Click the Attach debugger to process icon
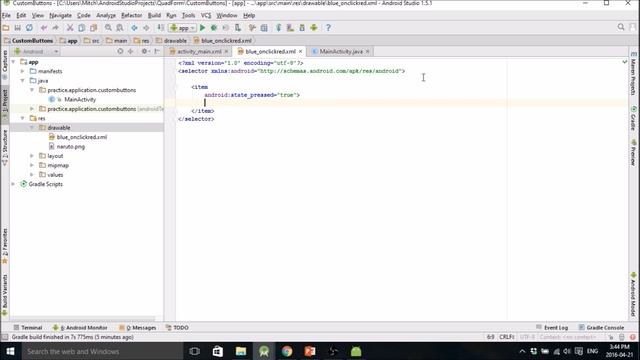The height and width of the screenshot is (360, 640). tap(238, 28)
